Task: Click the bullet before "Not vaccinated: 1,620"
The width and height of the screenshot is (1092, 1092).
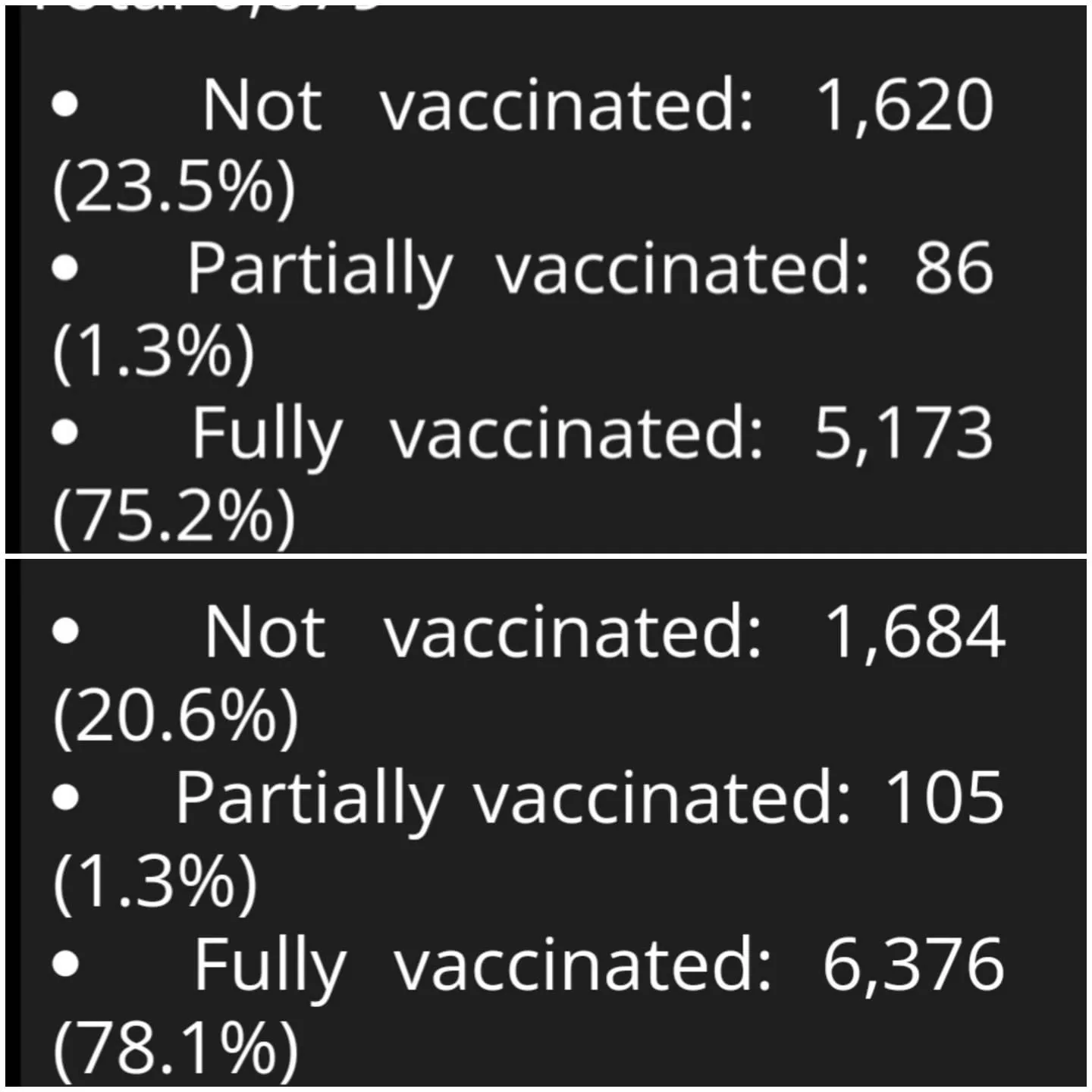Action: pyautogui.click(x=65, y=105)
